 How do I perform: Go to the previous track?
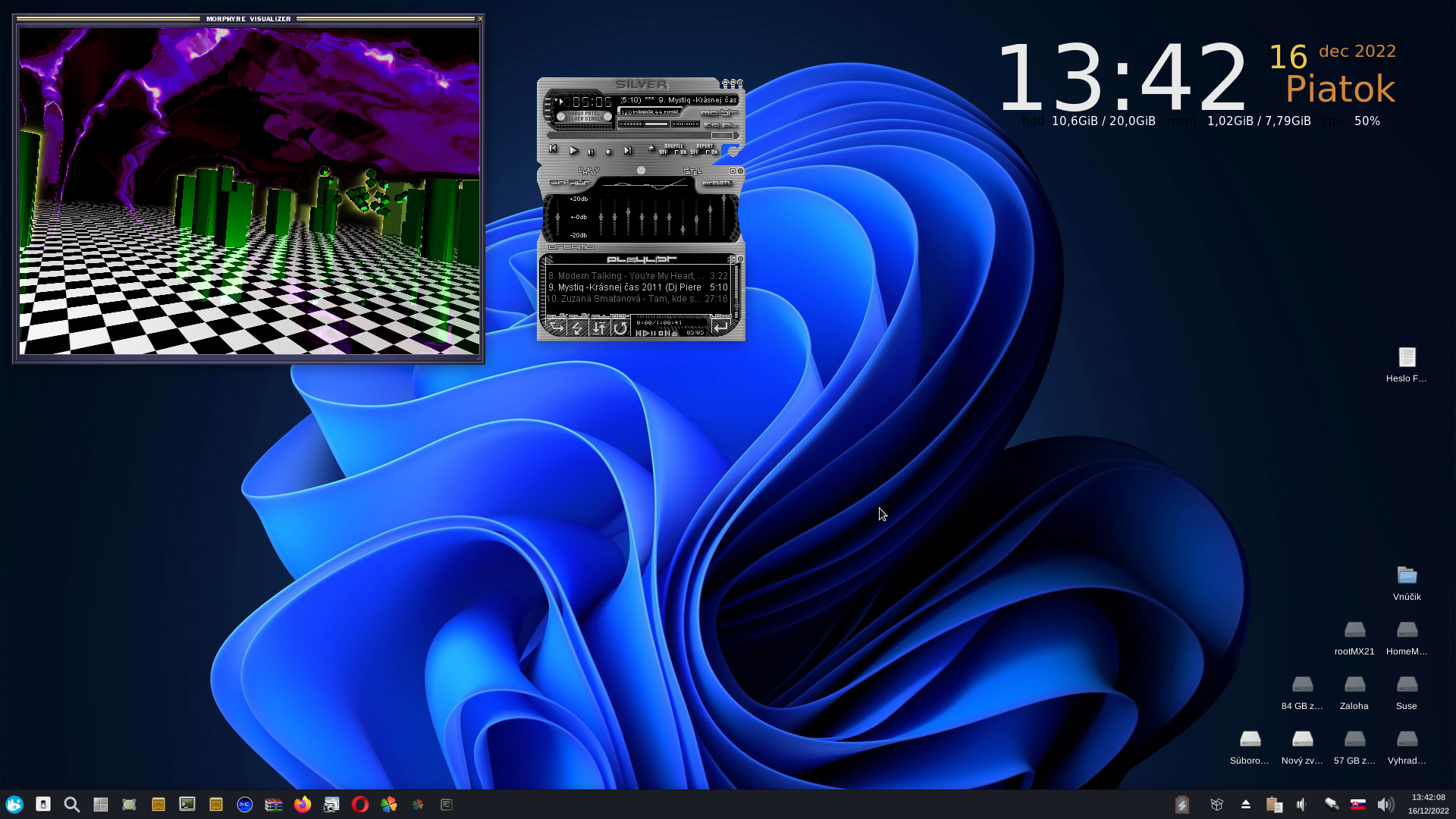click(x=553, y=148)
